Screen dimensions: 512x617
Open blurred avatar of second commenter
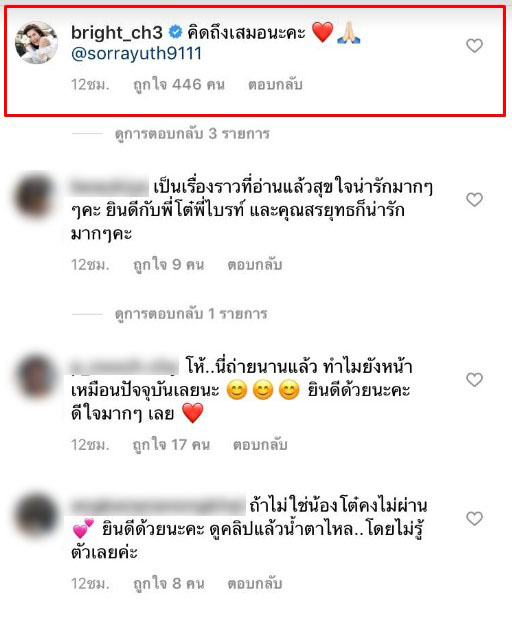tap(35, 196)
